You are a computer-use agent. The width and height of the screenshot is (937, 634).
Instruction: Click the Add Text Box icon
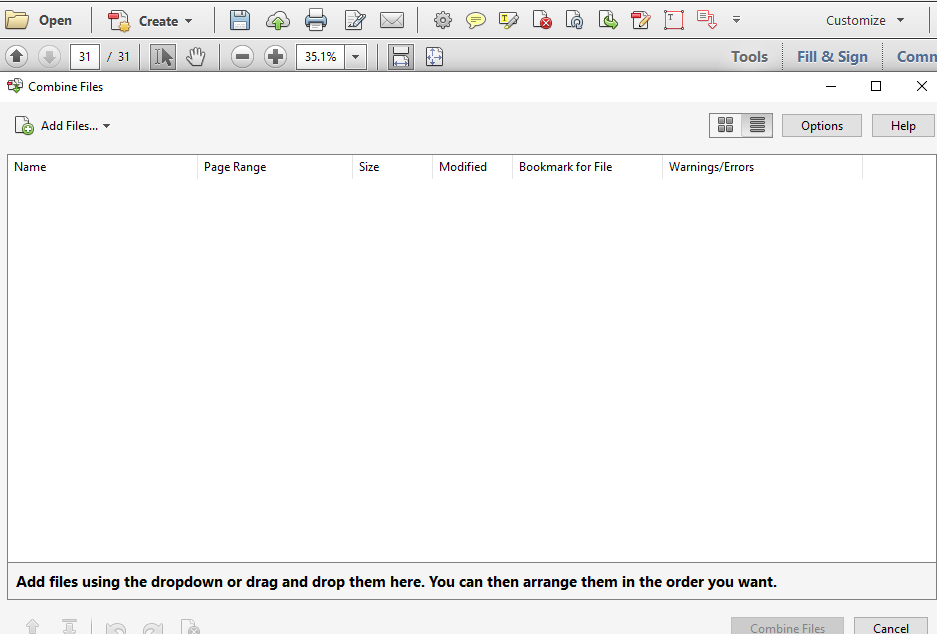click(x=673, y=20)
